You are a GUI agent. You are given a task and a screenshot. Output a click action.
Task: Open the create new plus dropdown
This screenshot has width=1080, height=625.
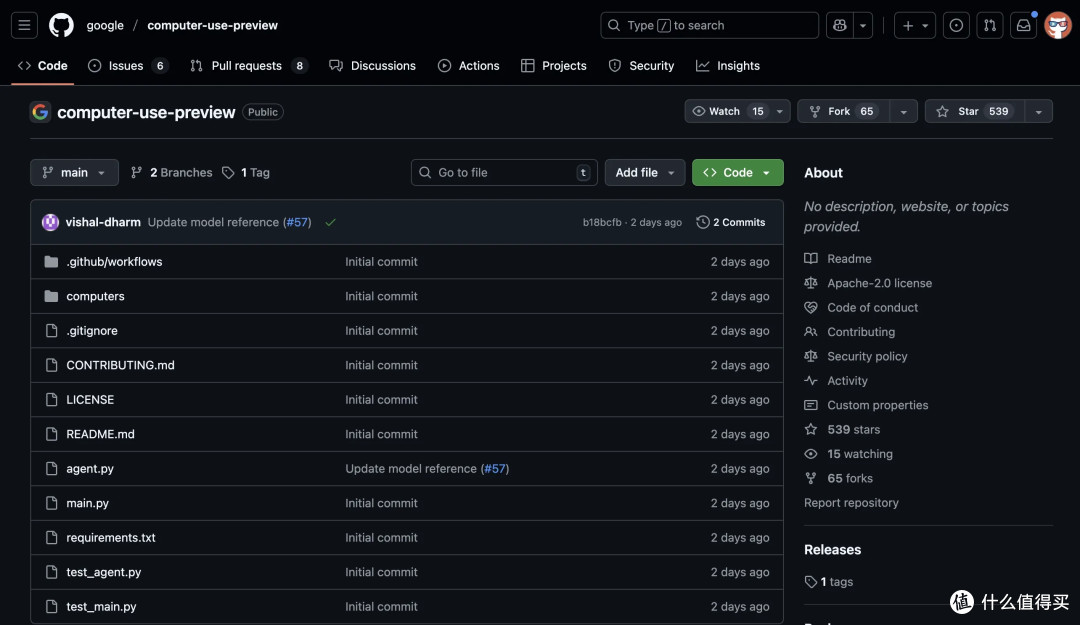click(x=915, y=25)
